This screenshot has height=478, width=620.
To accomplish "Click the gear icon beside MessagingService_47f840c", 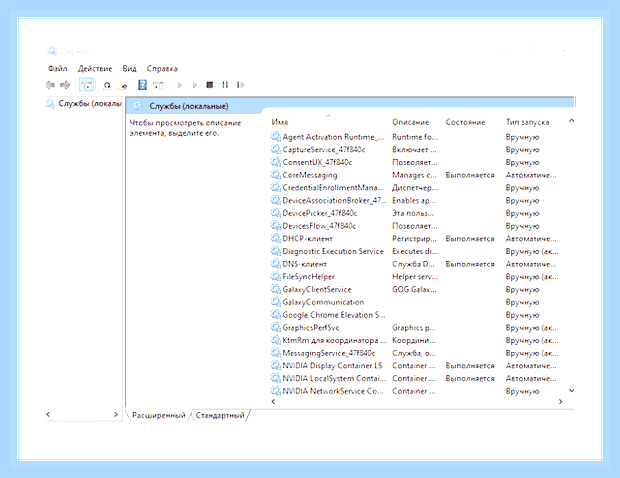I will [276, 353].
